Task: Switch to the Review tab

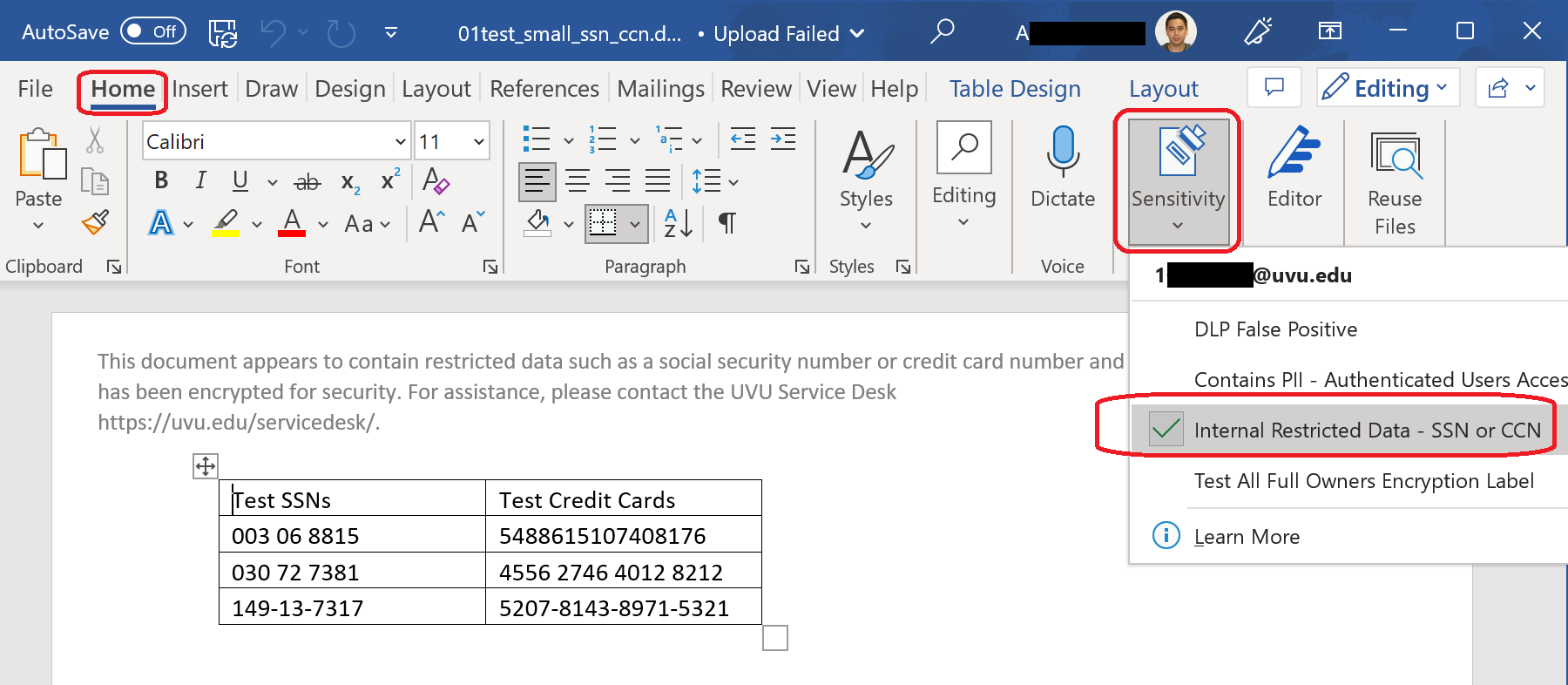Action: pyautogui.click(x=756, y=89)
